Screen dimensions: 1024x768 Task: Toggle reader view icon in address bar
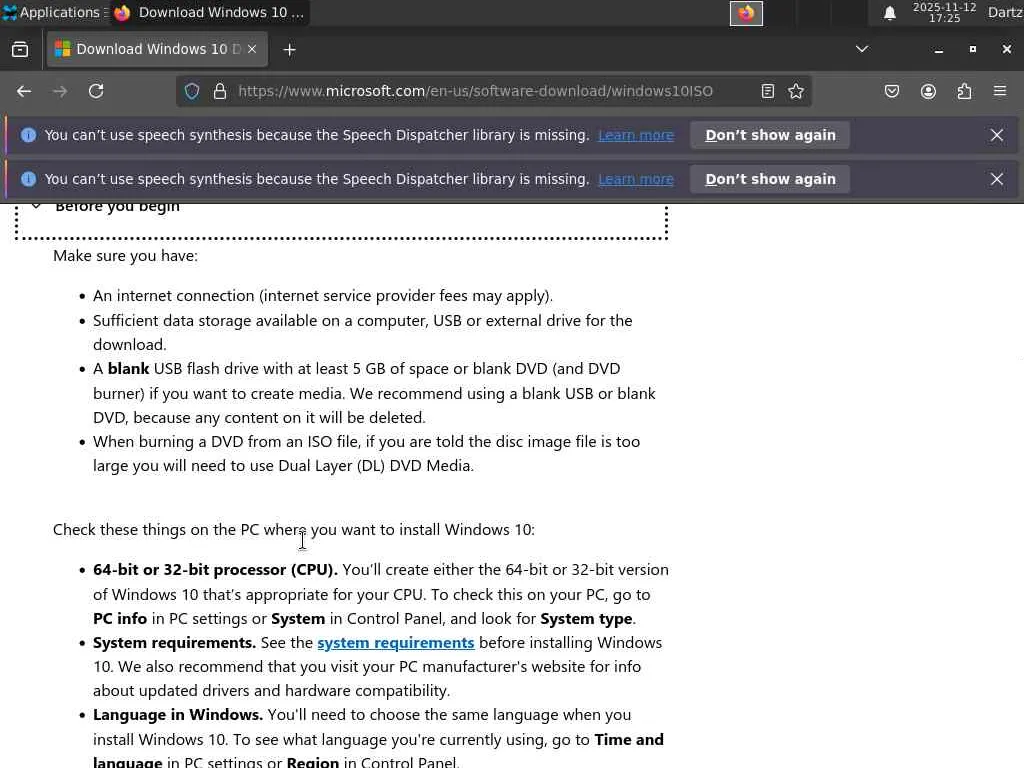point(768,91)
